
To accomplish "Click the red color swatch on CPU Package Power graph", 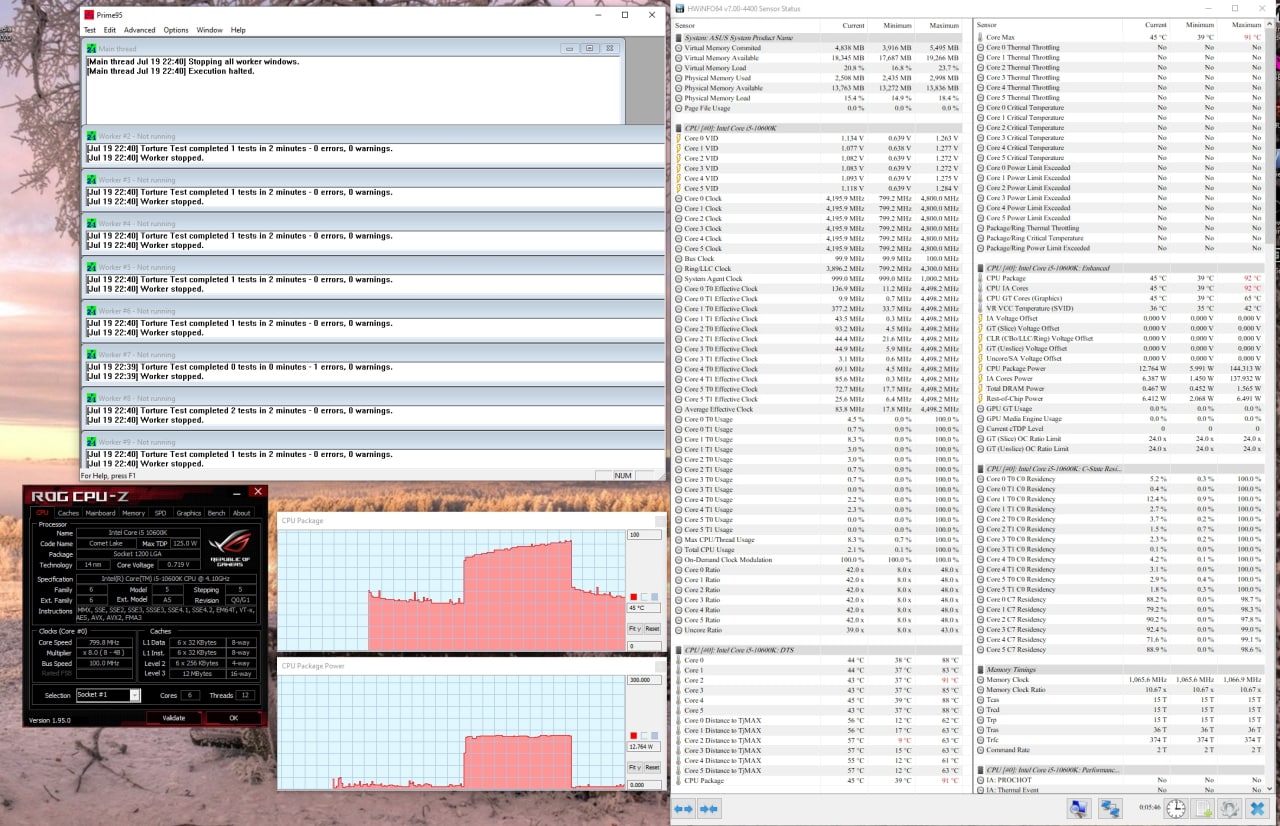I will tap(633, 736).
